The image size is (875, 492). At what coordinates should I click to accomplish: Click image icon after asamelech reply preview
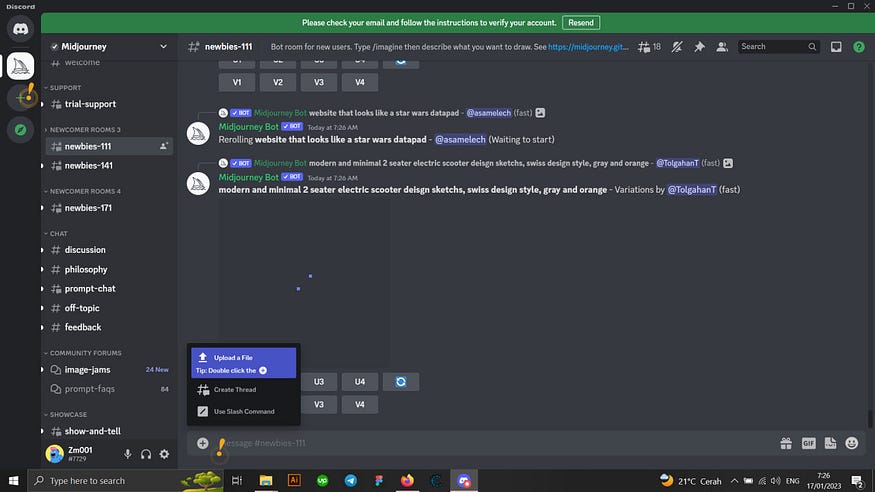pos(540,113)
